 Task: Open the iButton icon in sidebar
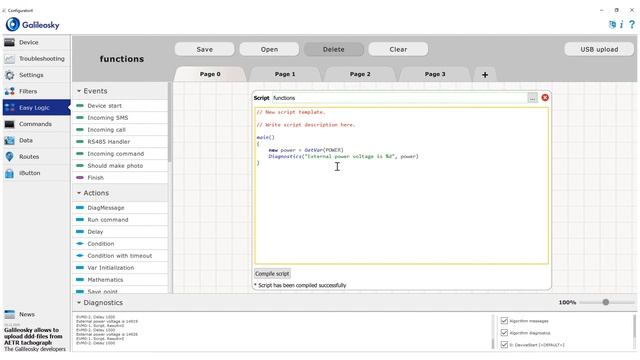point(9,173)
